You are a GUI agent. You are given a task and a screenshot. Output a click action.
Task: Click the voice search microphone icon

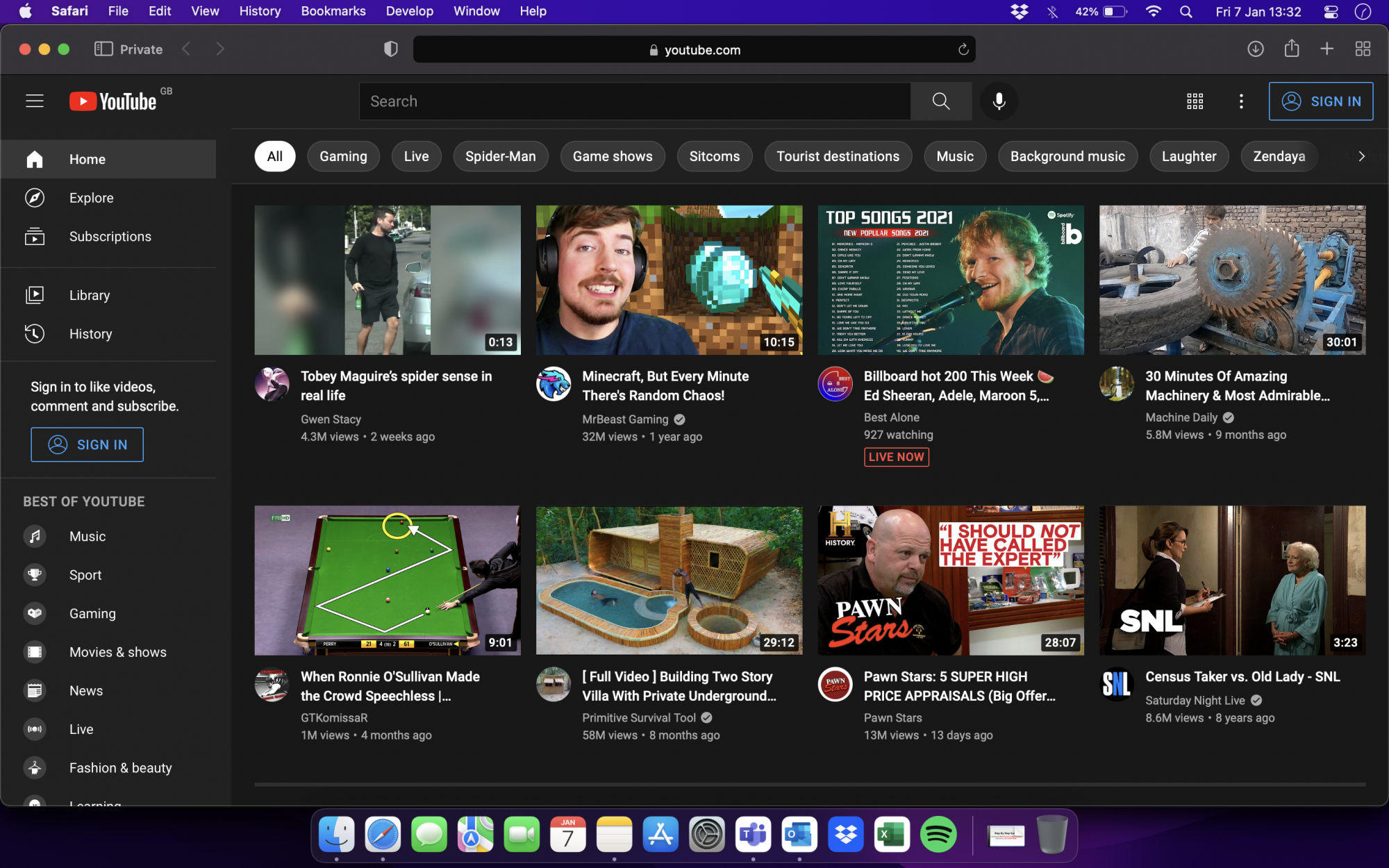(999, 101)
